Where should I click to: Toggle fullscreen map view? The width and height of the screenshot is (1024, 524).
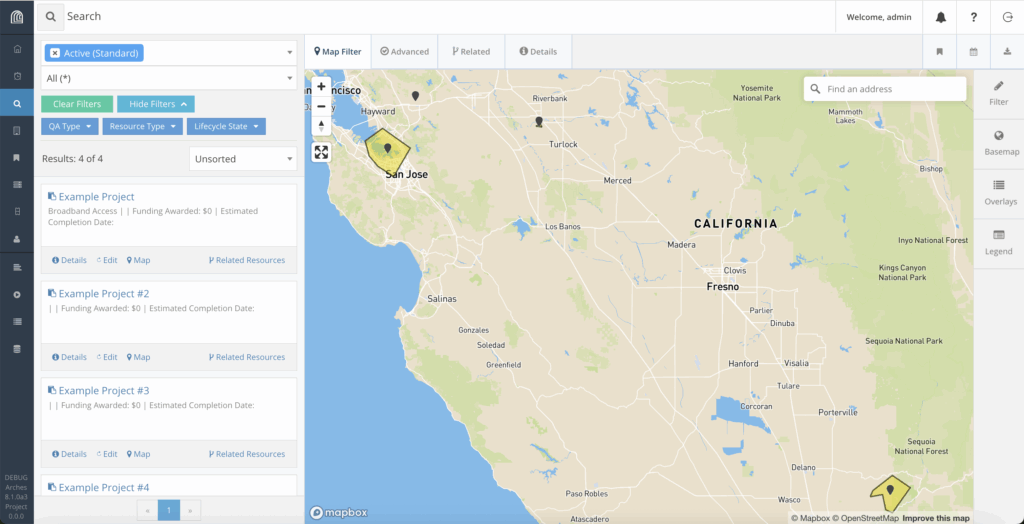click(321, 152)
